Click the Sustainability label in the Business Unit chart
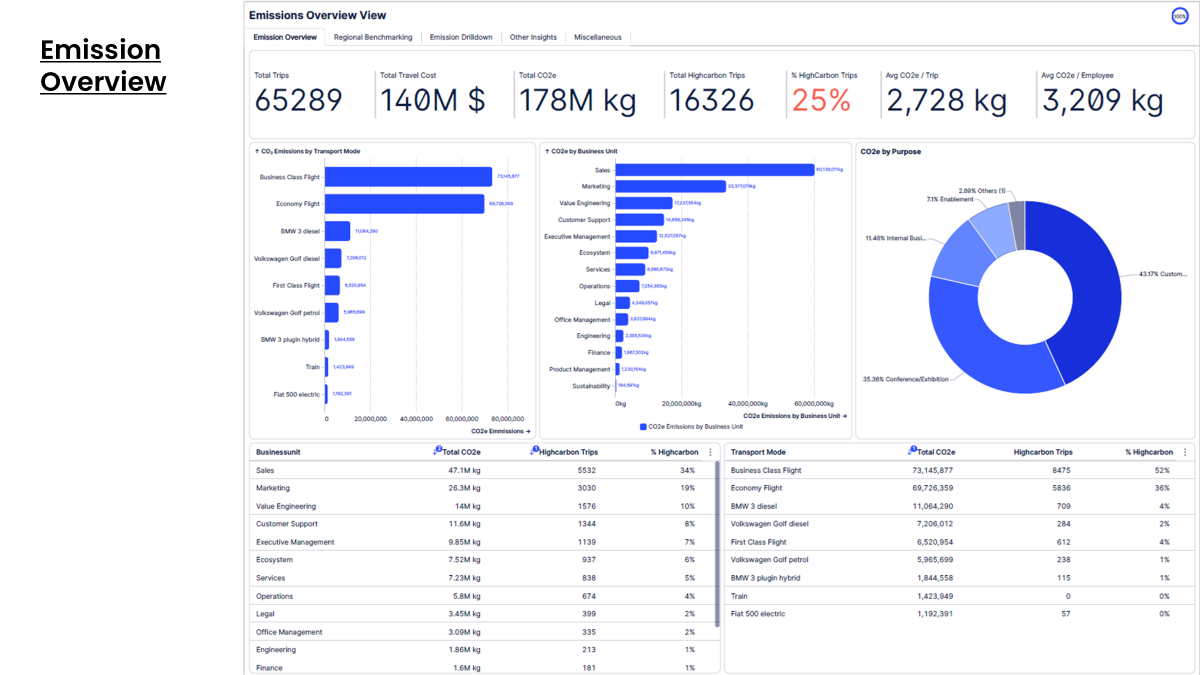The height and width of the screenshot is (675, 1200). point(591,386)
